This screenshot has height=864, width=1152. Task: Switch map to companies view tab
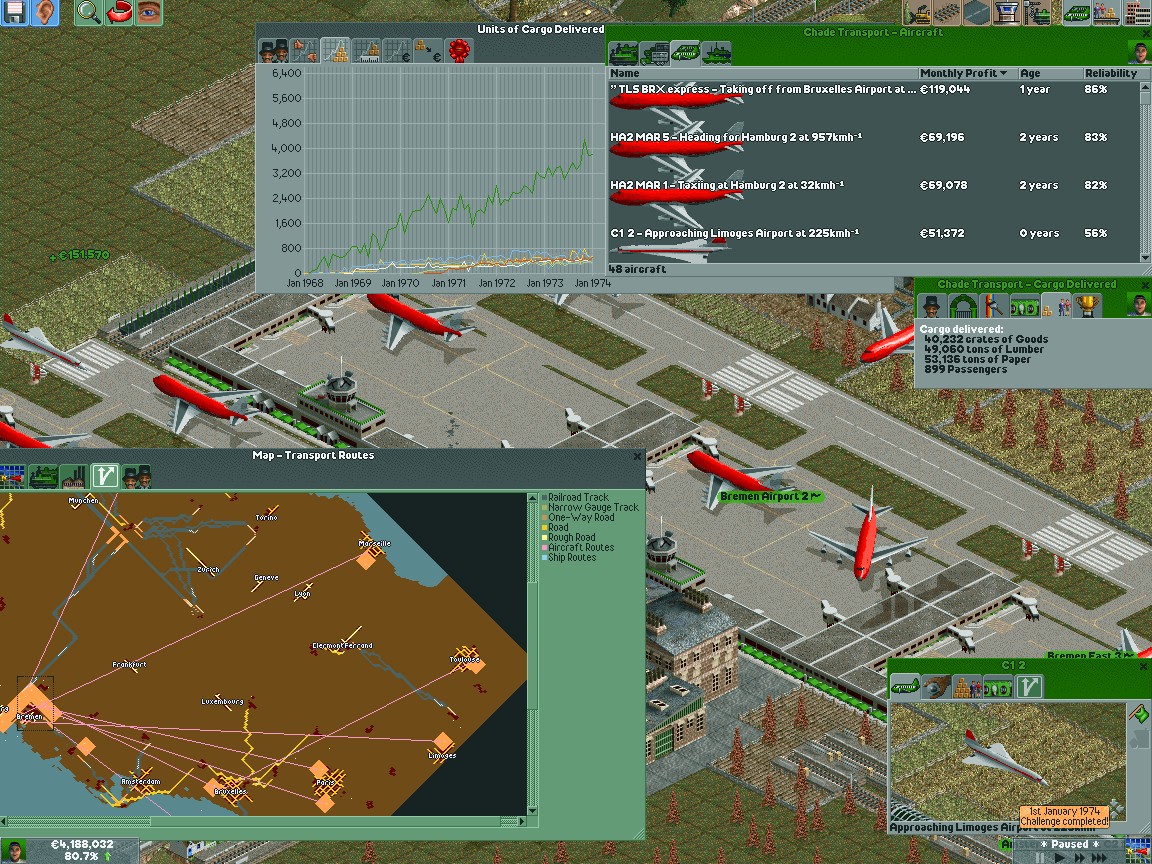pos(136,476)
